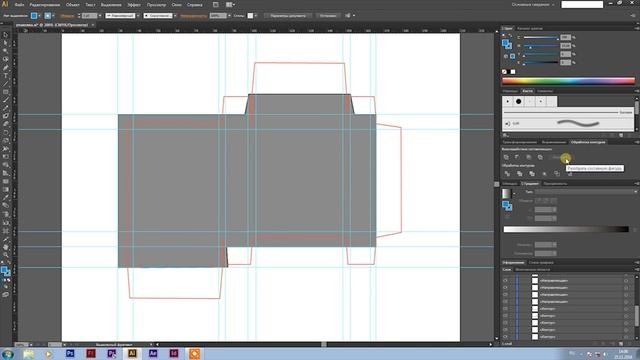Click target circle of topmost <Направляющая> row
Image resolution: width=640 pixels, height=360 pixels.
point(626,280)
